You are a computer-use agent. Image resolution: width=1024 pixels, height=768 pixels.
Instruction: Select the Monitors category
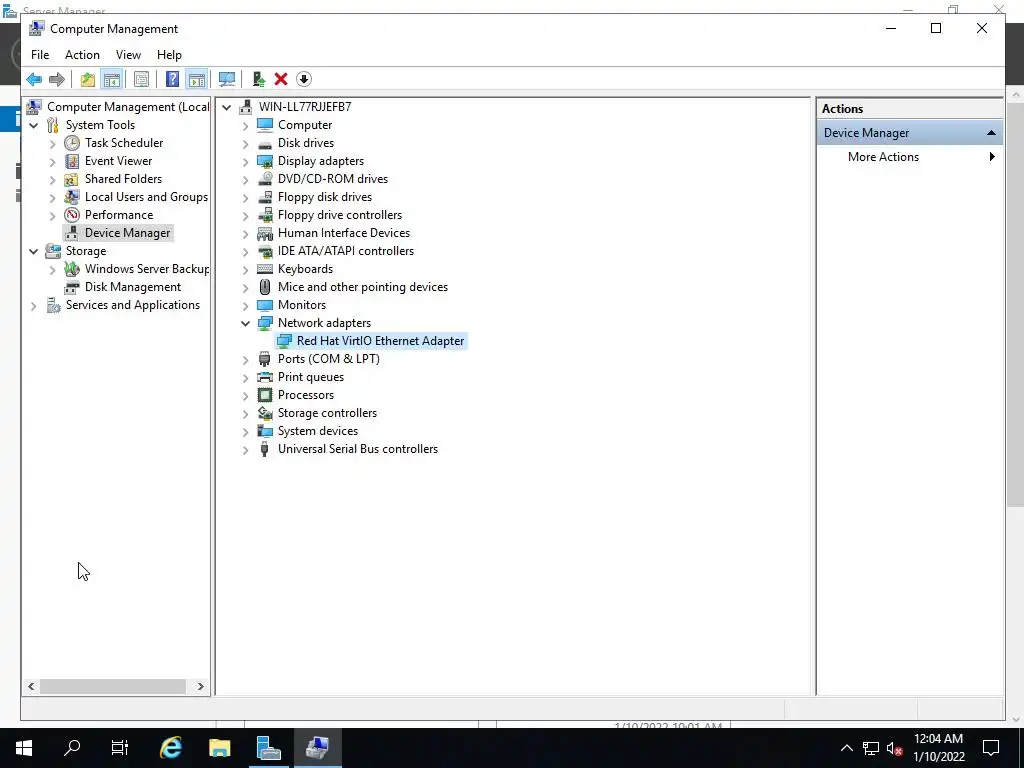(x=302, y=305)
